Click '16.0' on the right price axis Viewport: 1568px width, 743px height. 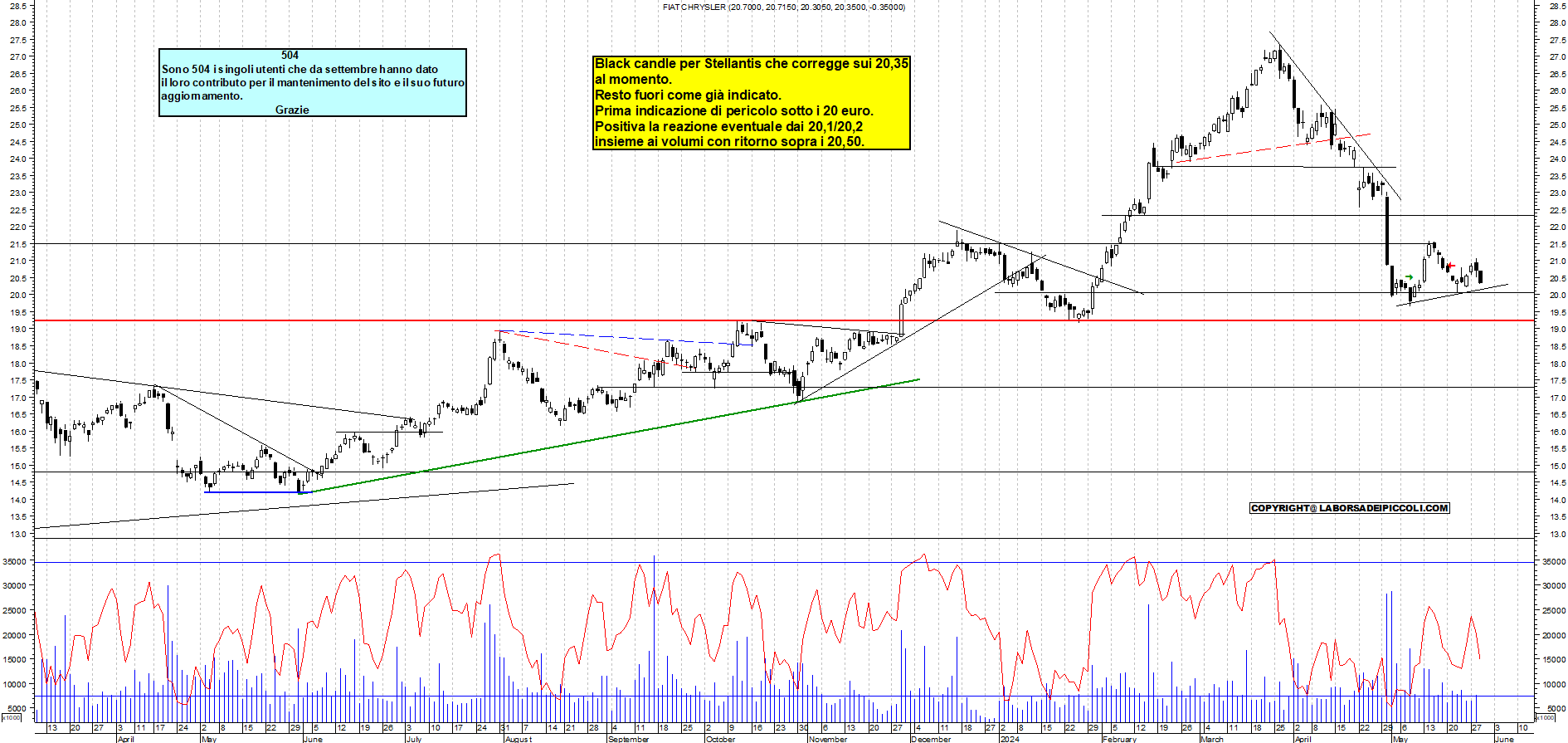(1557, 433)
